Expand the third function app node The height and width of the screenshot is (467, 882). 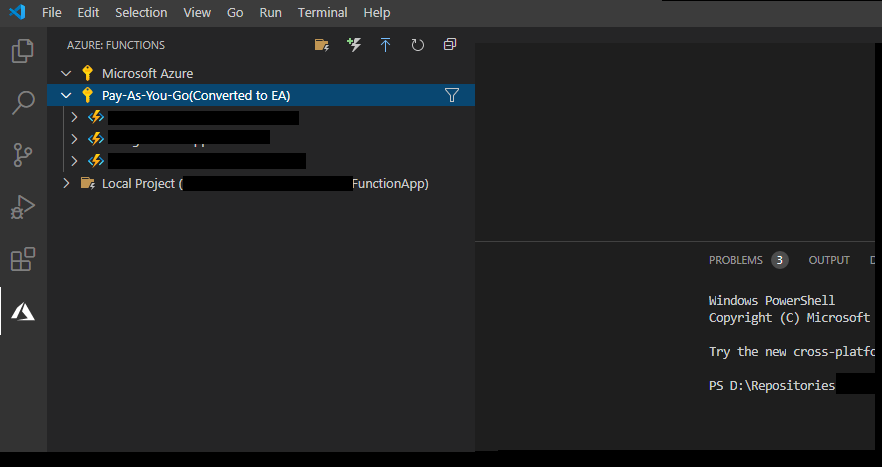pyautogui.click(x=74, y=161)
